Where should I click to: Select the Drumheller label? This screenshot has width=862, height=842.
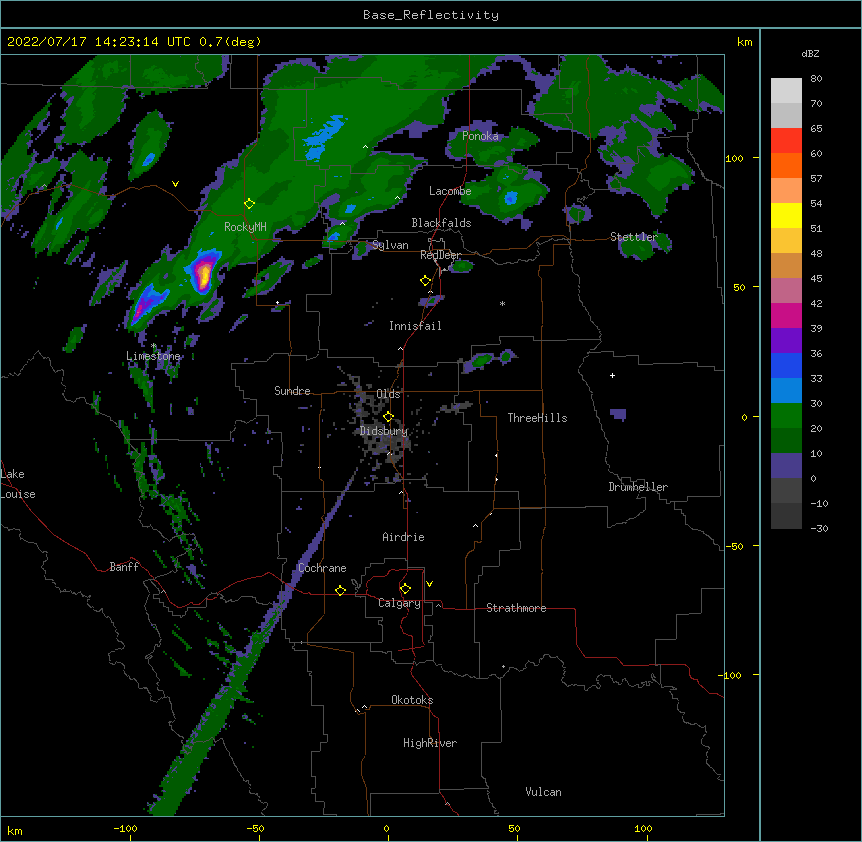coord(638,487)
